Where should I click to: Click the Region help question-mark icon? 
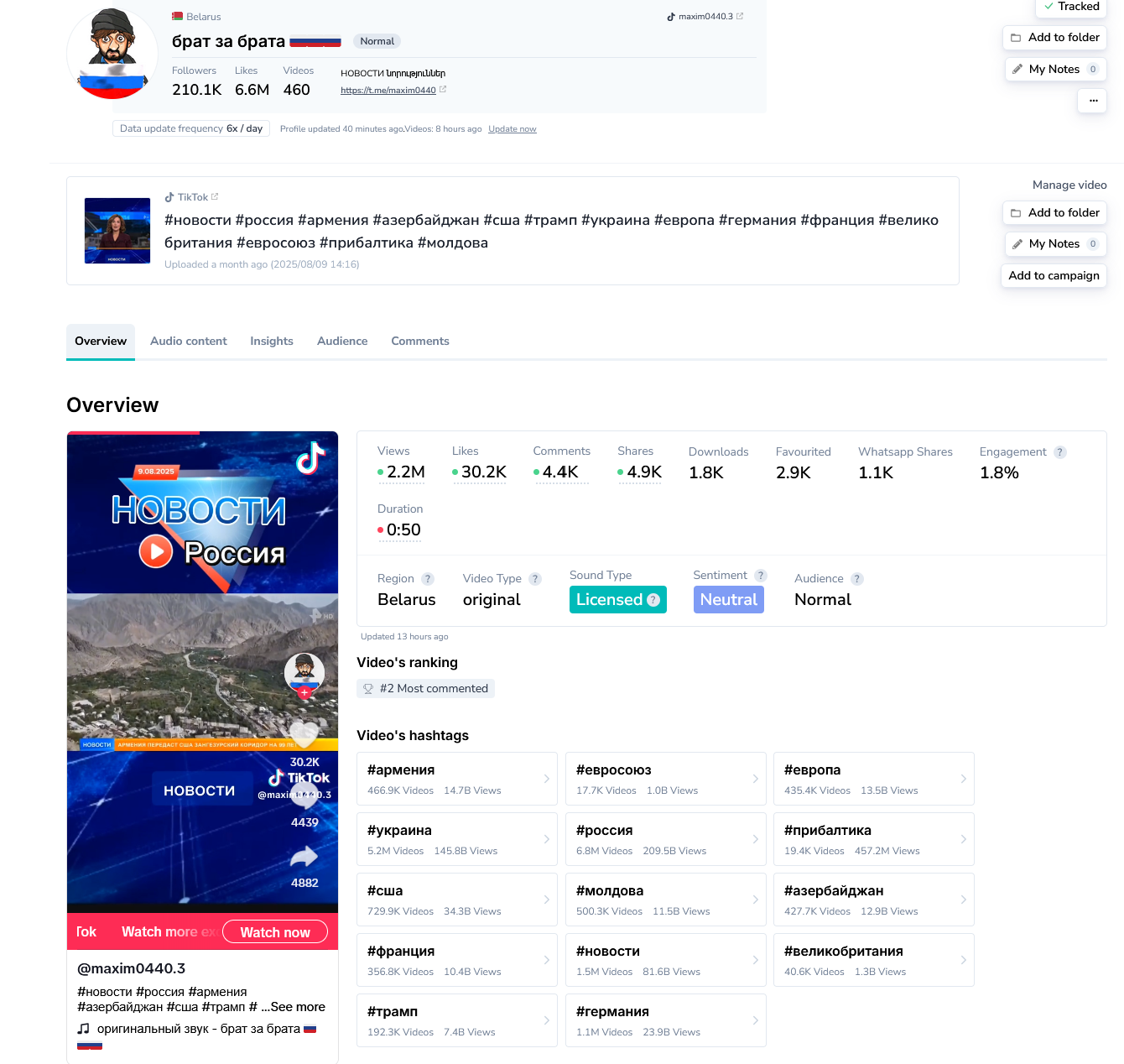point(428,579)
